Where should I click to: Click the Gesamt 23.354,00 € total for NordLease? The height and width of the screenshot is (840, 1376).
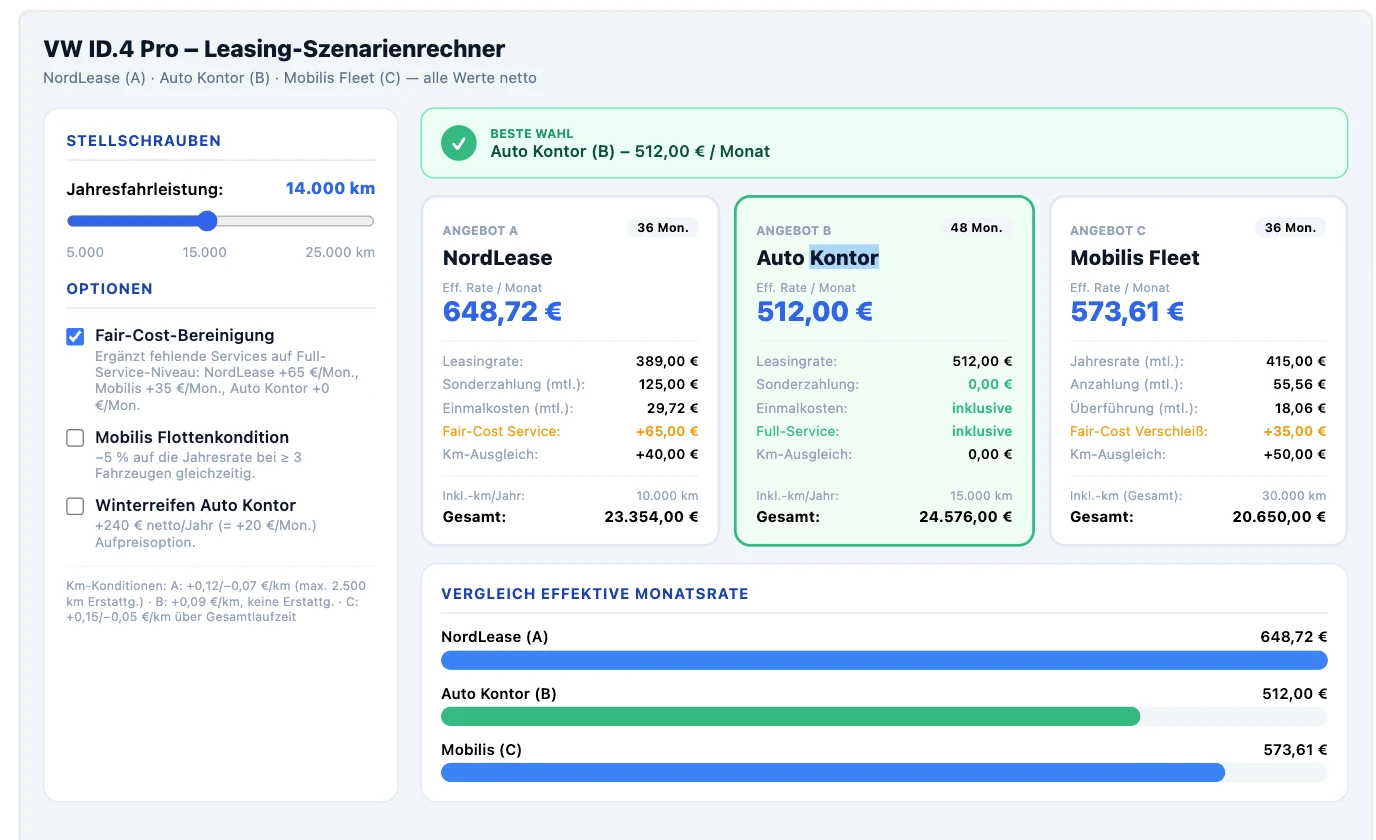[x=651, y=517]
